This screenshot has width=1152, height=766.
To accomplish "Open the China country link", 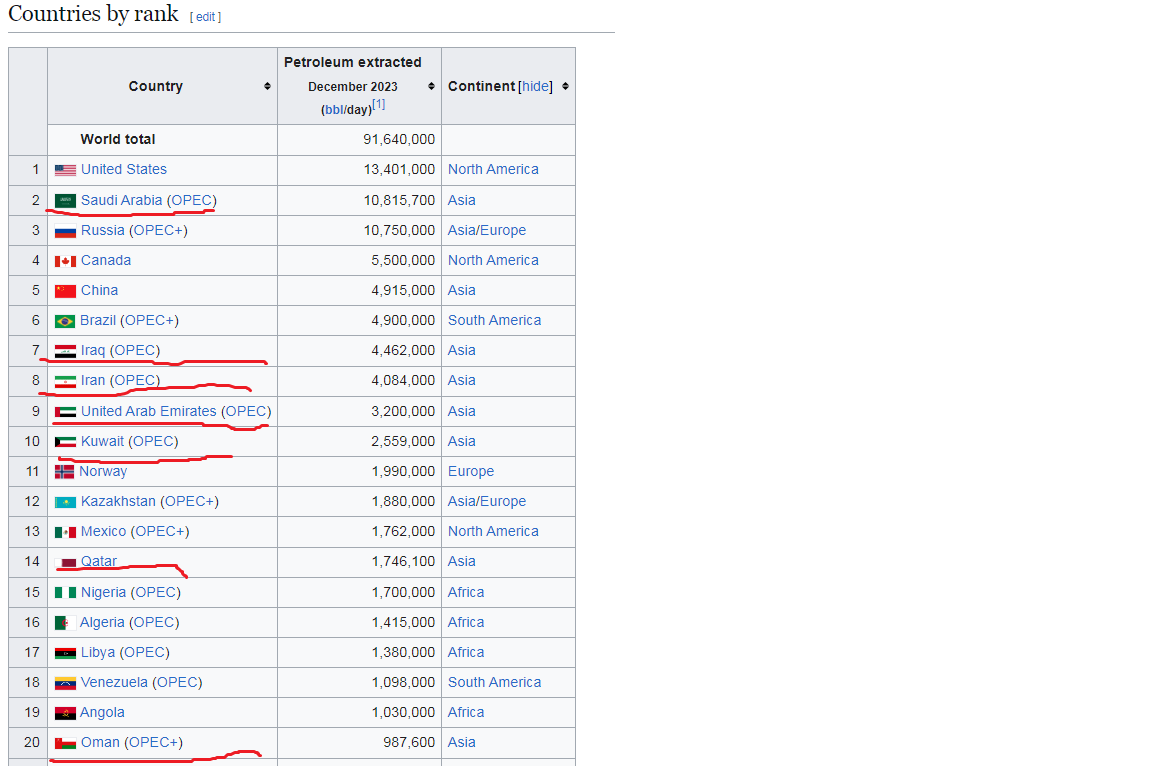I will coord(99,291).
